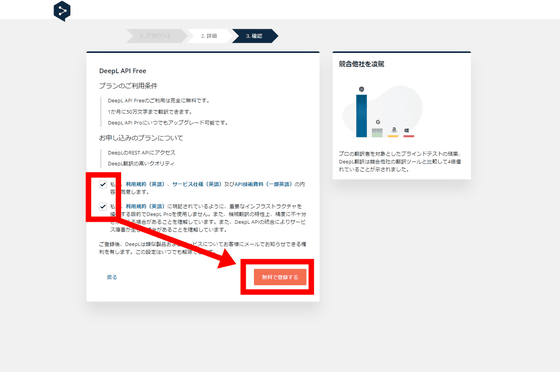Click the blind test description paragraph
Viewport: 560px width, 372px height.
[400, 161]
